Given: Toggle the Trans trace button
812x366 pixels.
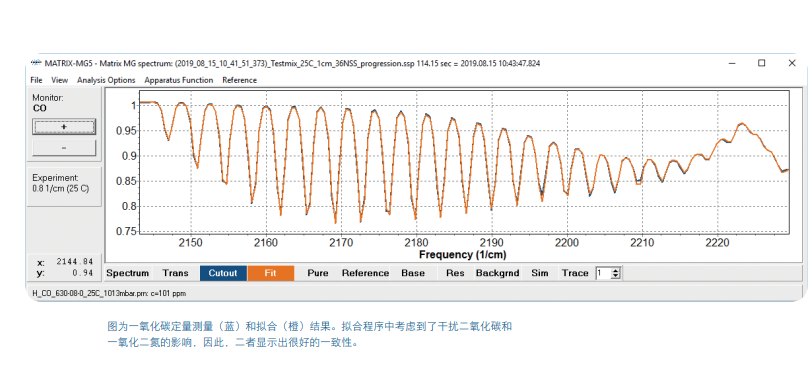Looking at the screenshot, I should (175, 273).
